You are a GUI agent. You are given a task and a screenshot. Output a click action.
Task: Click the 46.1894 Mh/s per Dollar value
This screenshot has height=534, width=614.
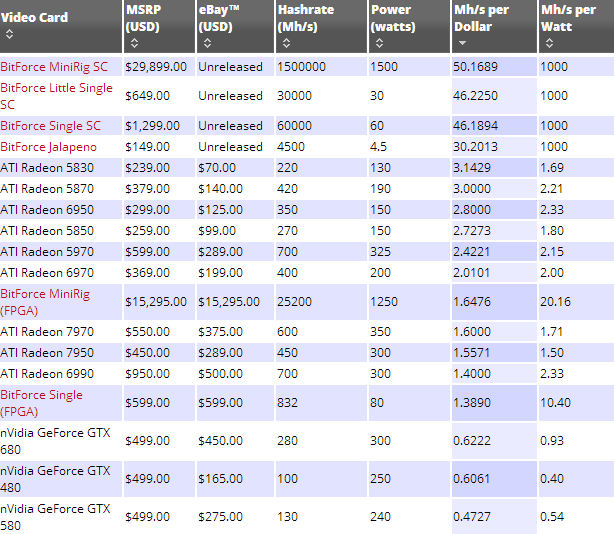pos(475,126)
